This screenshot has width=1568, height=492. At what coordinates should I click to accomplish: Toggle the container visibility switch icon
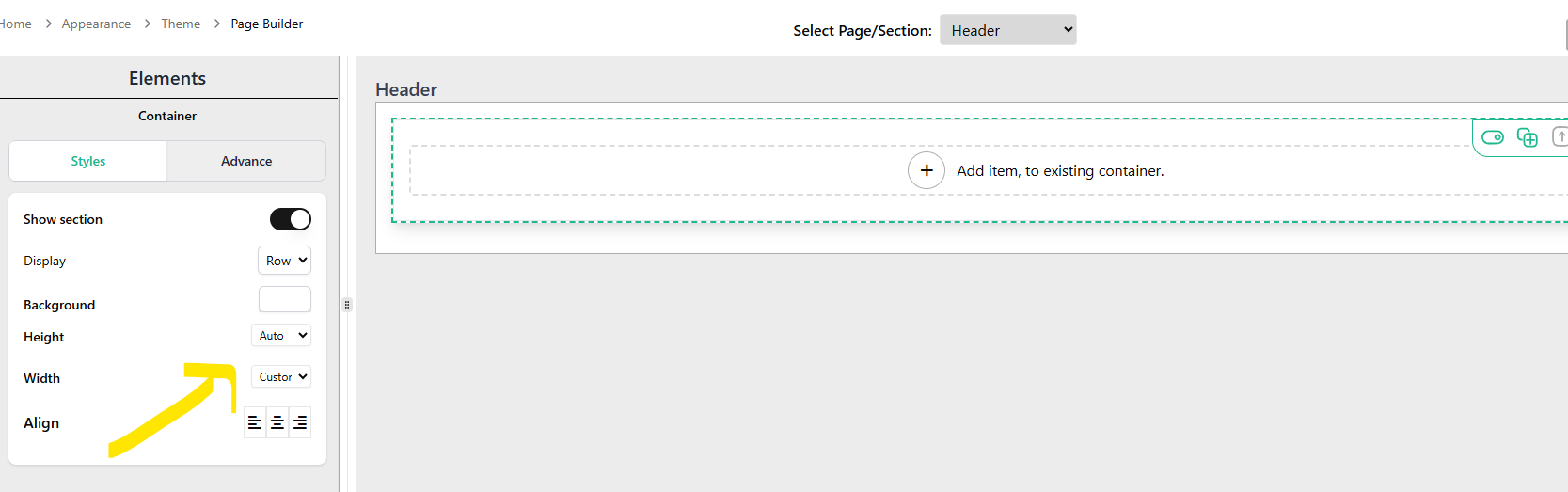(x=1493, y=137)
